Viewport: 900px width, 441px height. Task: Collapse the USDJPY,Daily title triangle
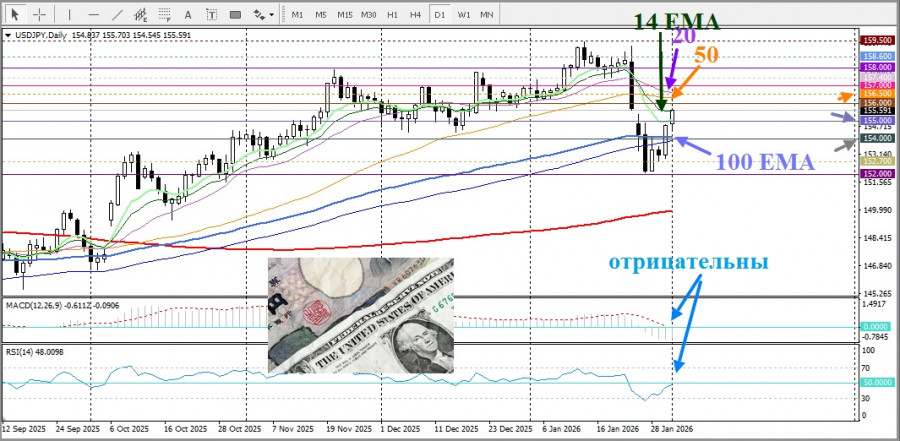[9, 35]
